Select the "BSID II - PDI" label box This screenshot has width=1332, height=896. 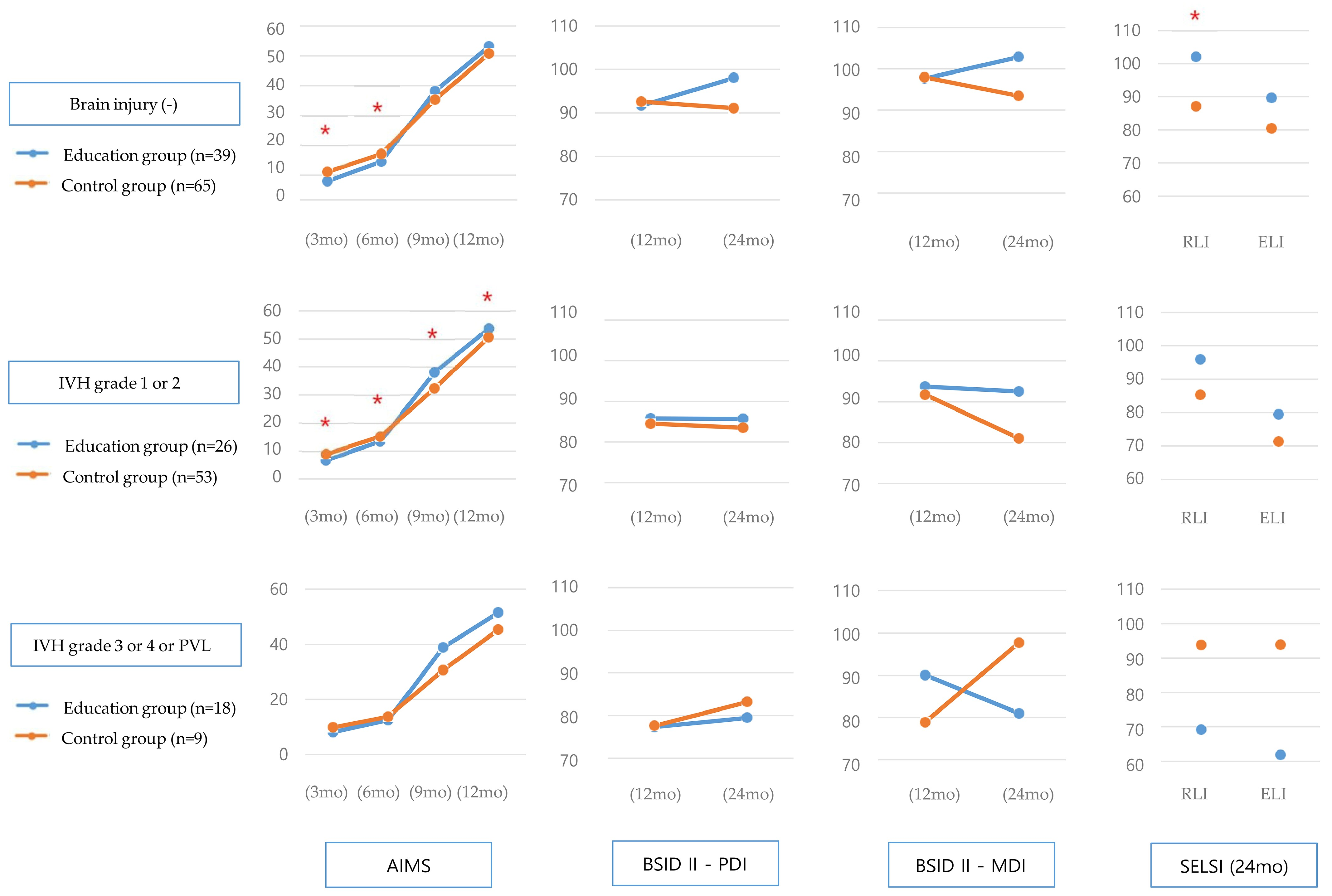pyautogui.click(x=695, y=864)
